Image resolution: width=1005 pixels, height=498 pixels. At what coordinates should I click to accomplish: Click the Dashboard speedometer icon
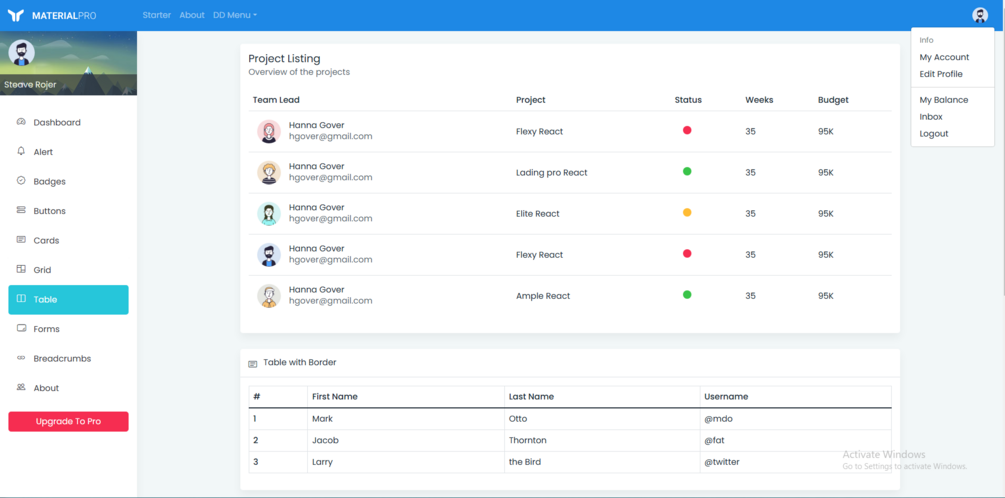tap(21, 122)
